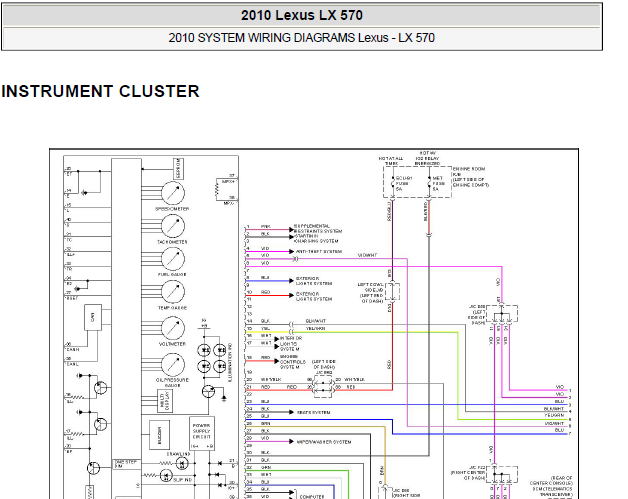Click the "2010 Lexus LX 570" title

pyautogui.click(x=302, y=15)
